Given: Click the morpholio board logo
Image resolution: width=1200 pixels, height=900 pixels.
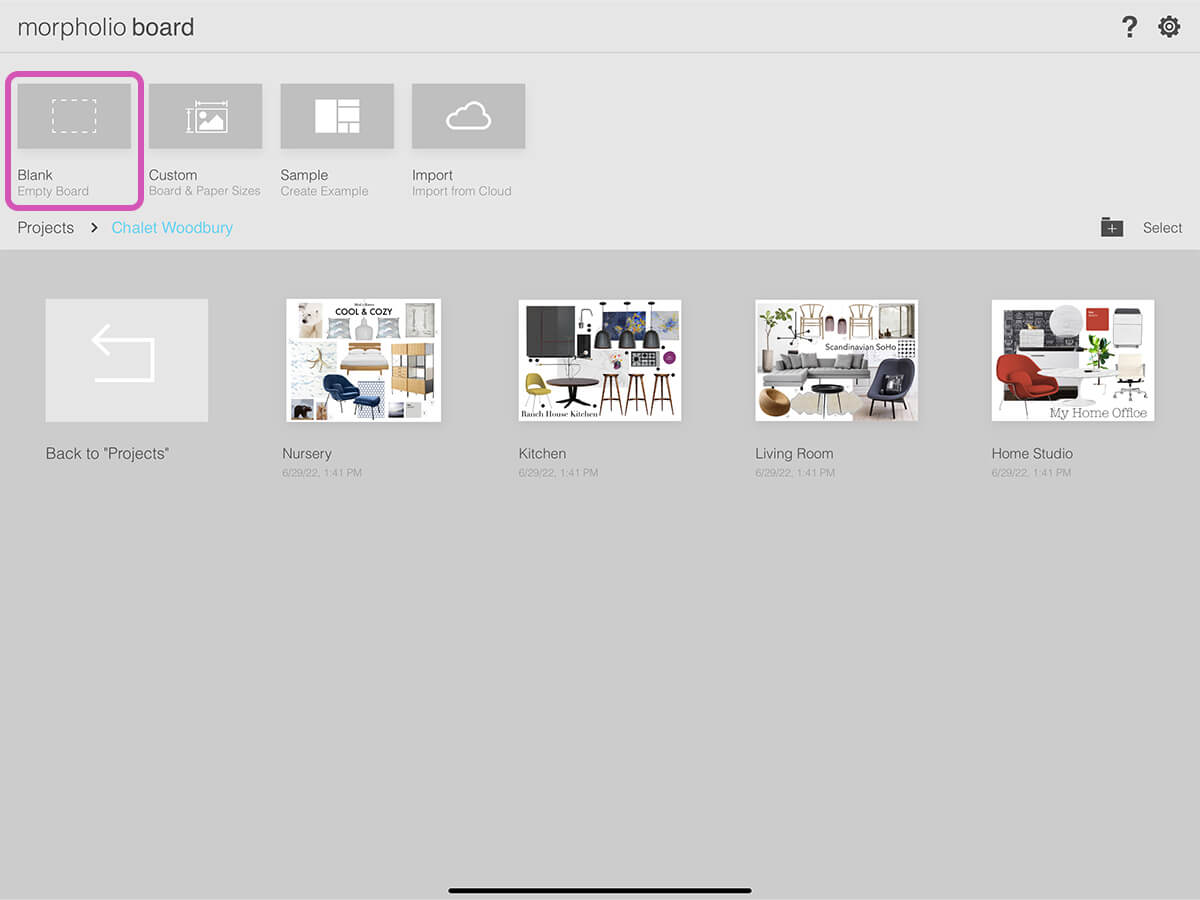Looking at the screenshot, I should coord(106,27).
